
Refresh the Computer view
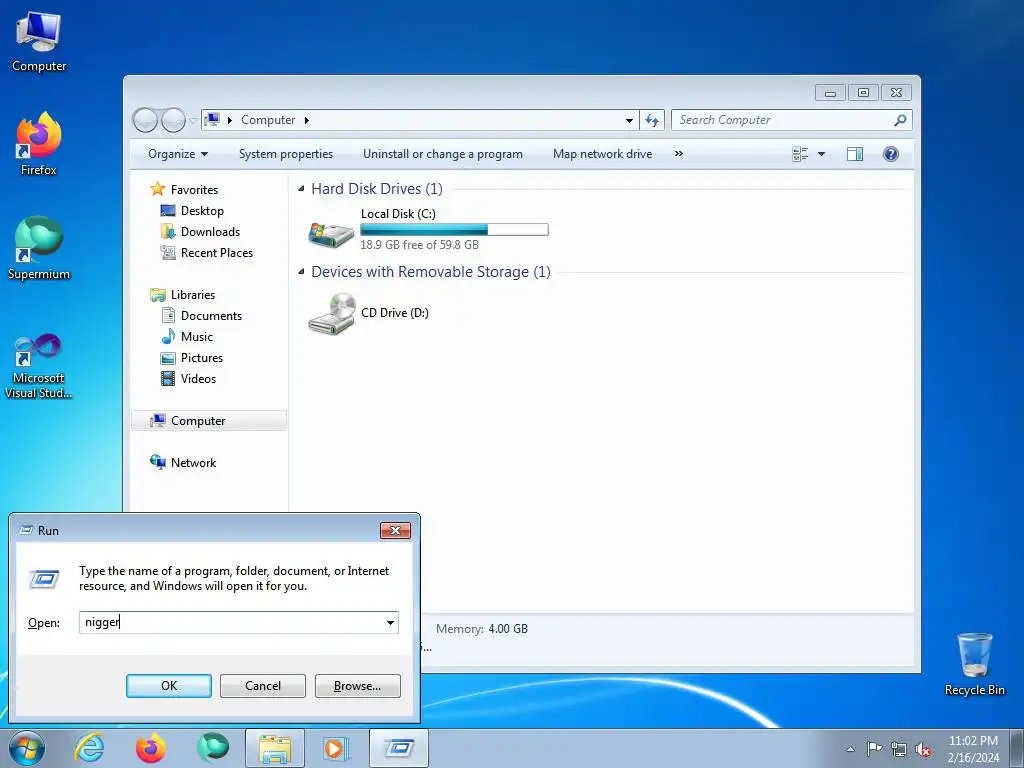pos(652,120)
